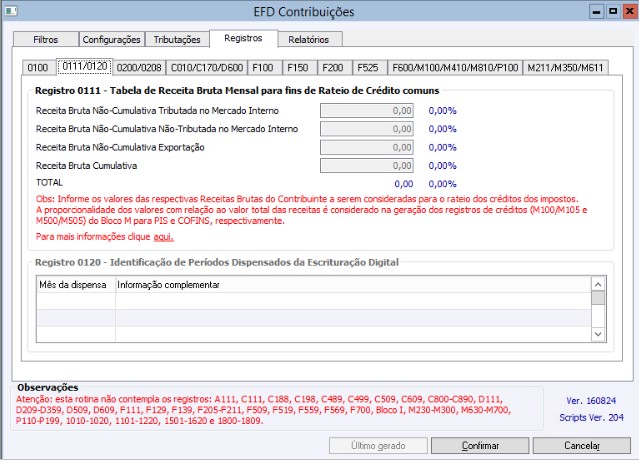
Task: Select the Registros tab
Action: (243, 38)
